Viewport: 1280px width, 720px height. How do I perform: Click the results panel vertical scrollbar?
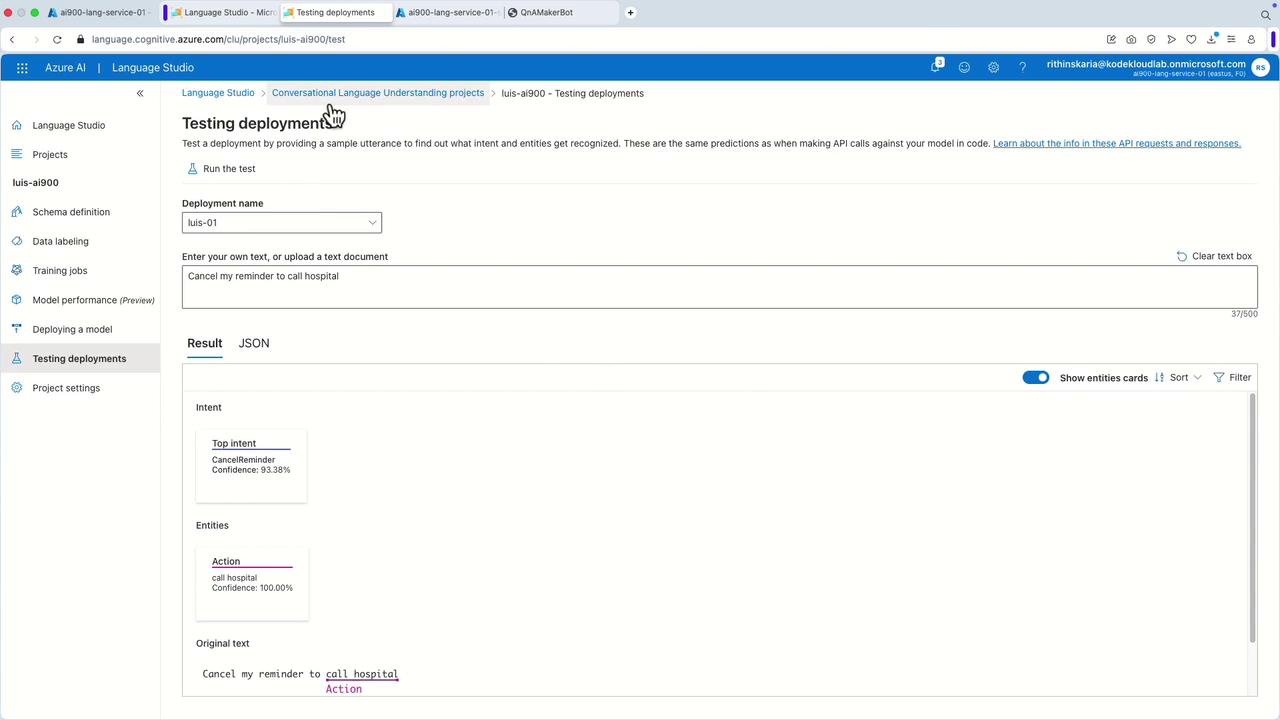[x=1252, y=518]
